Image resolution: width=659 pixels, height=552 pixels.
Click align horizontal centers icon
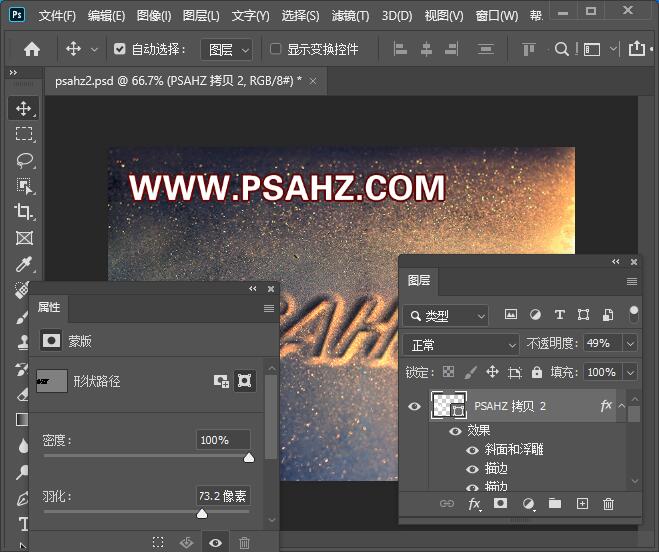426,50
